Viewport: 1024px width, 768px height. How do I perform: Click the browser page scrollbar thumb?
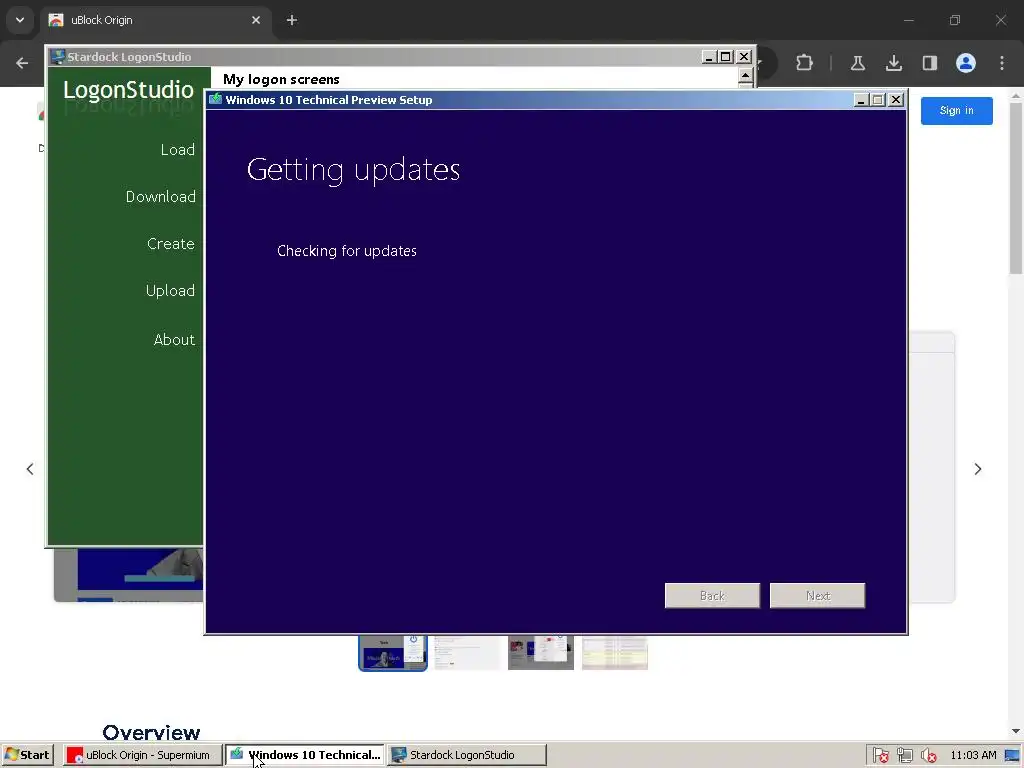tap(1016, 188)
